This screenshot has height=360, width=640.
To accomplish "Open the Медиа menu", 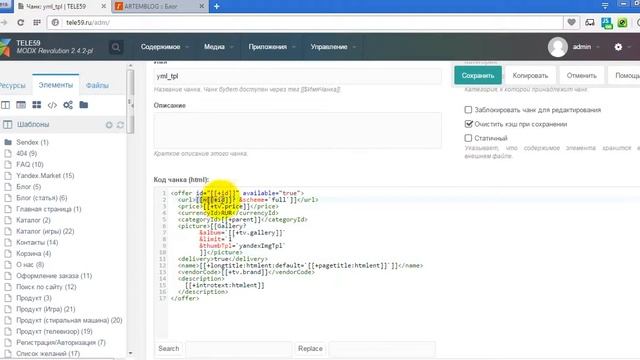I will (x=218, y=47).
